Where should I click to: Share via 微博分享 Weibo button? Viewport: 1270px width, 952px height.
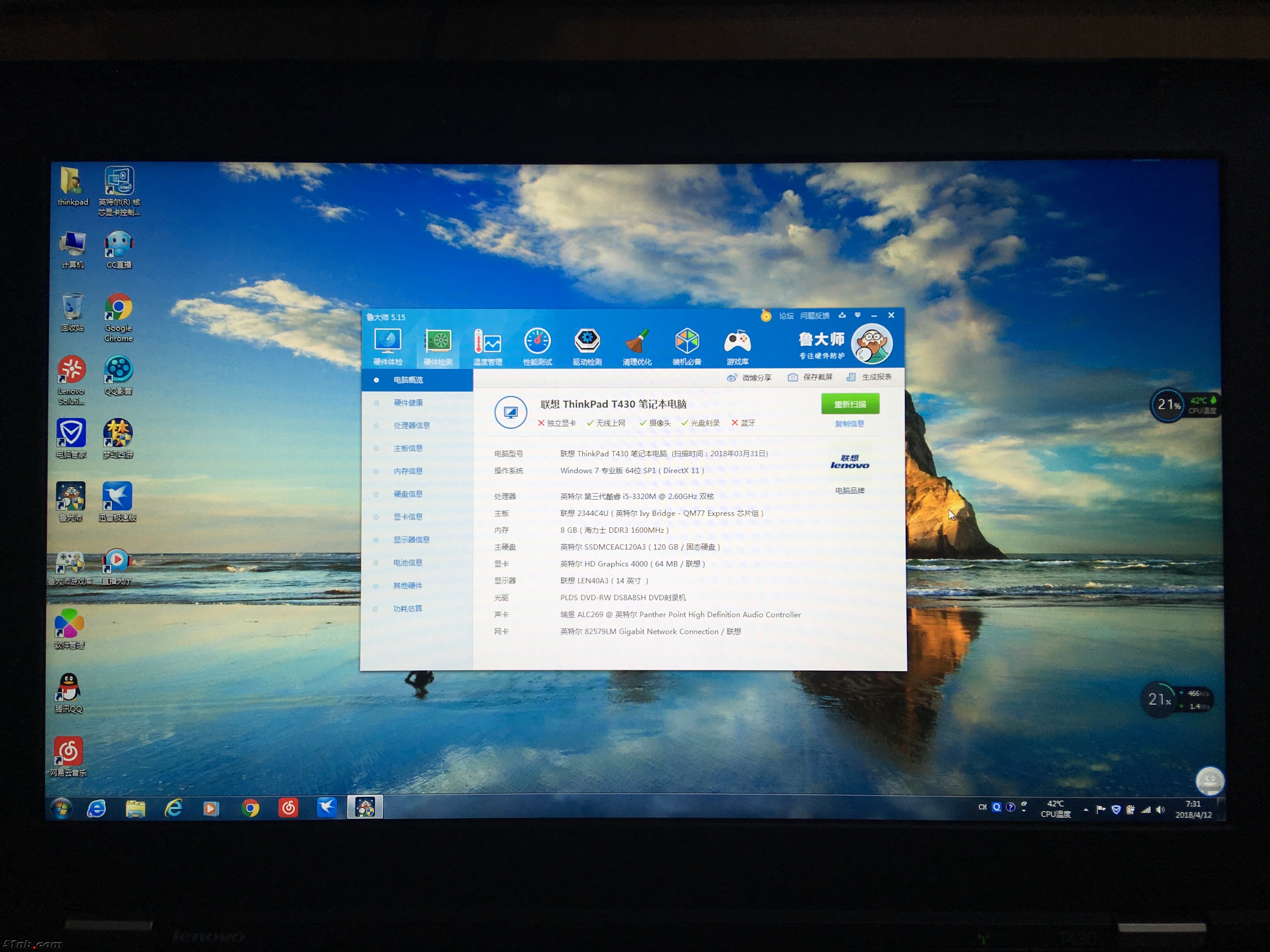pyautogui.click(x=749, y=377)
